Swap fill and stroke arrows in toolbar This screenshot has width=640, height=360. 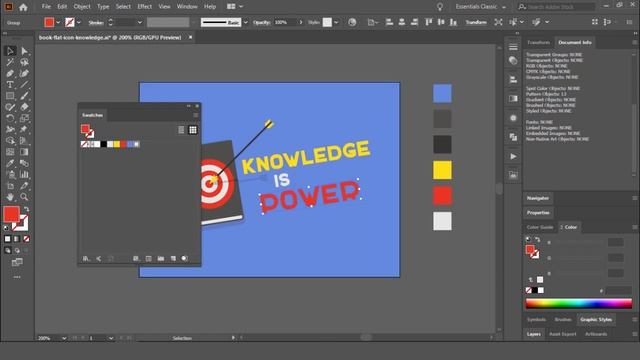click(27, 209)
